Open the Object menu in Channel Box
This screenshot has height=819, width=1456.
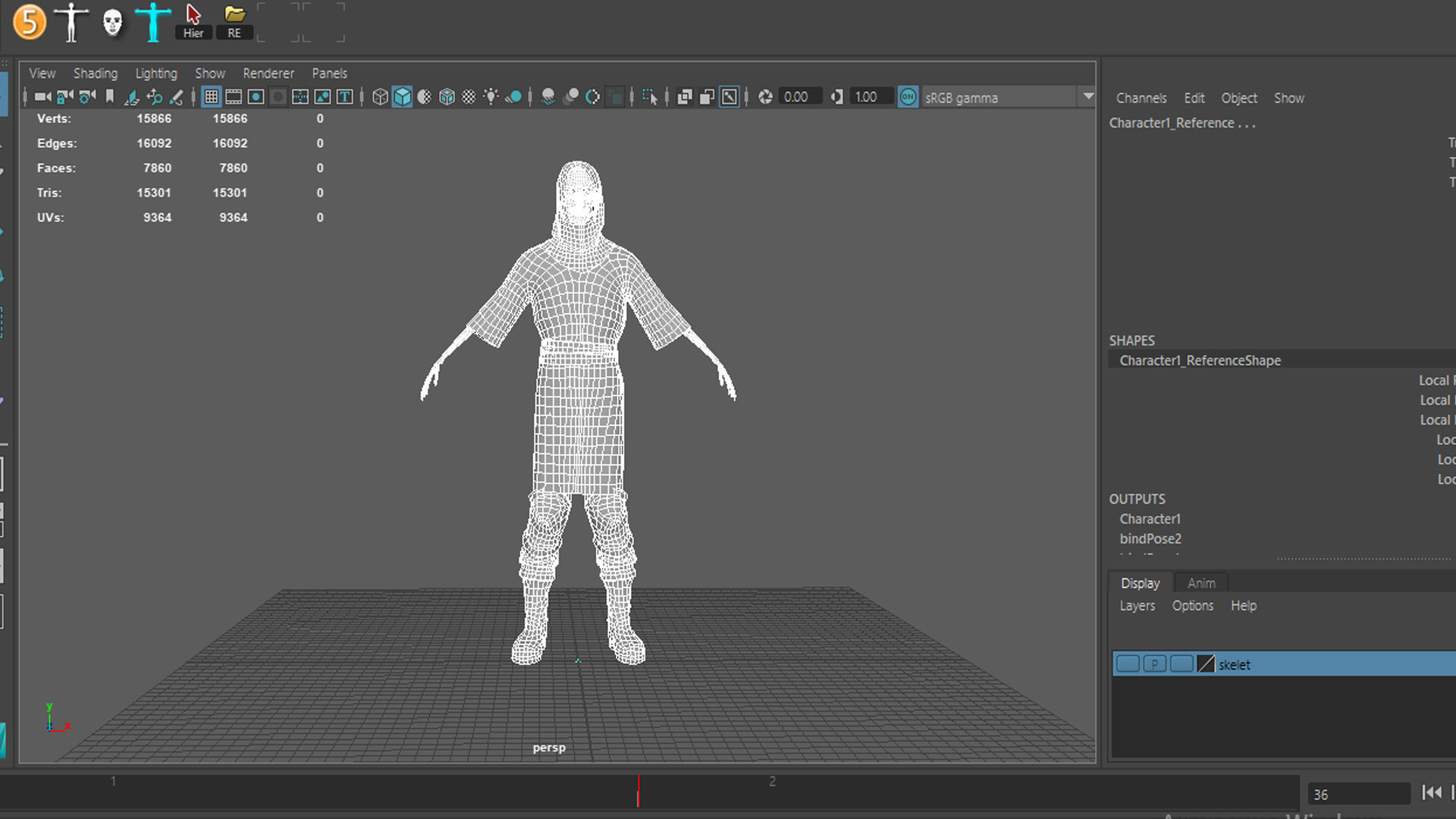[x=1239, y=98]
